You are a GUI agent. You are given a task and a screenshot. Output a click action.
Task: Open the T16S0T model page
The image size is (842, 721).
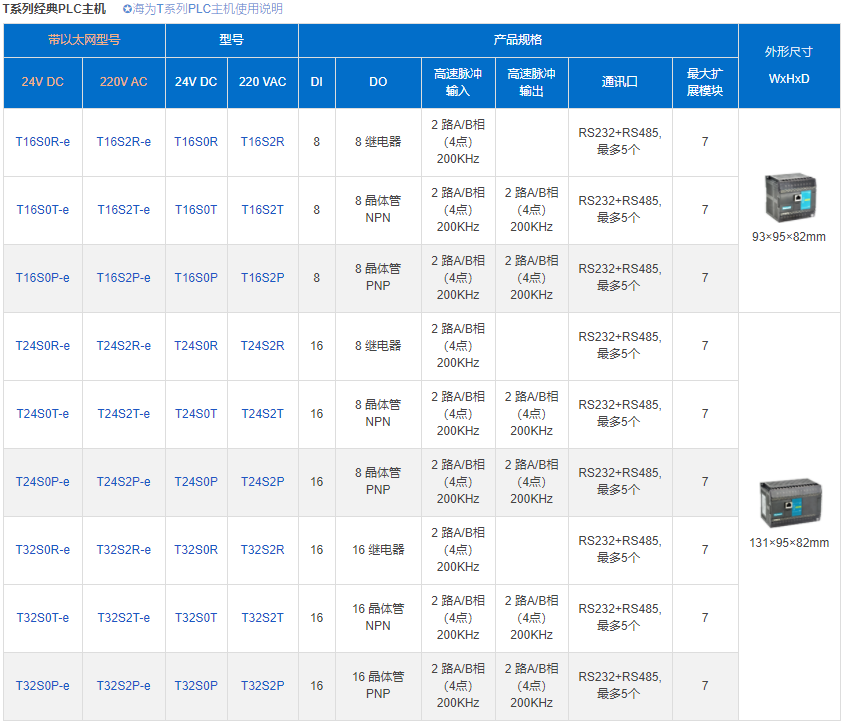196,210
